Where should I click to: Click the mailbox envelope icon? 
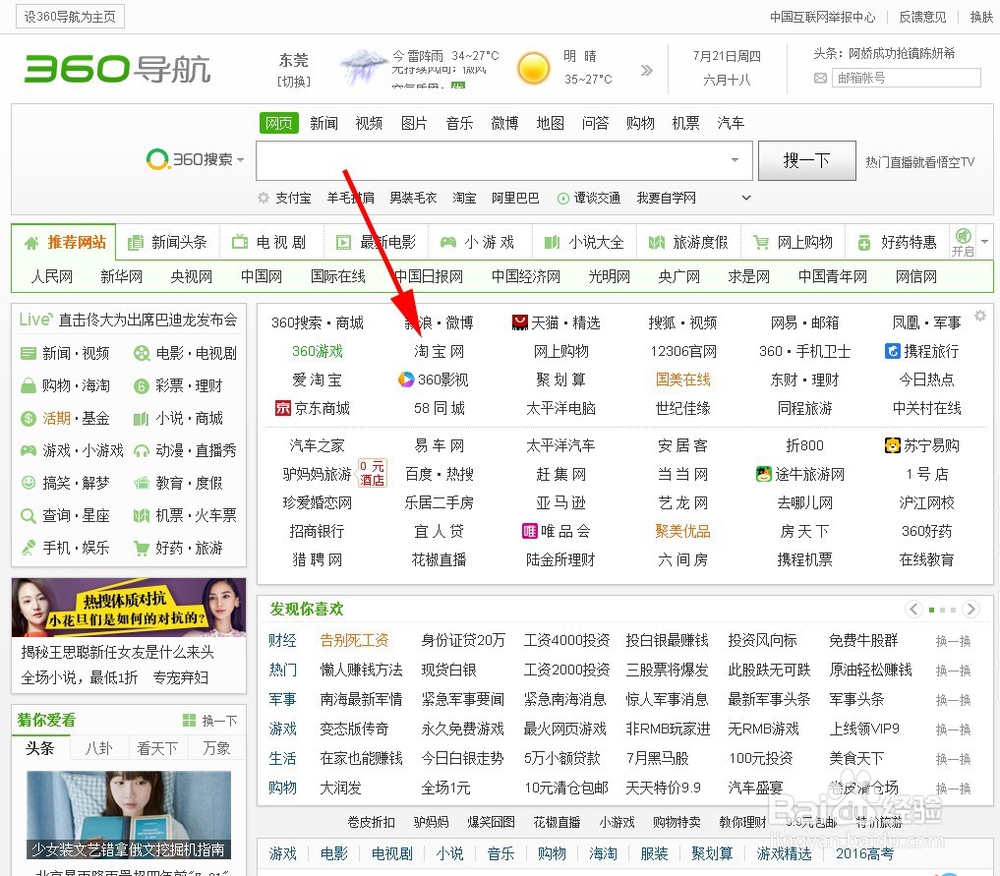click(x=820, y=78)
